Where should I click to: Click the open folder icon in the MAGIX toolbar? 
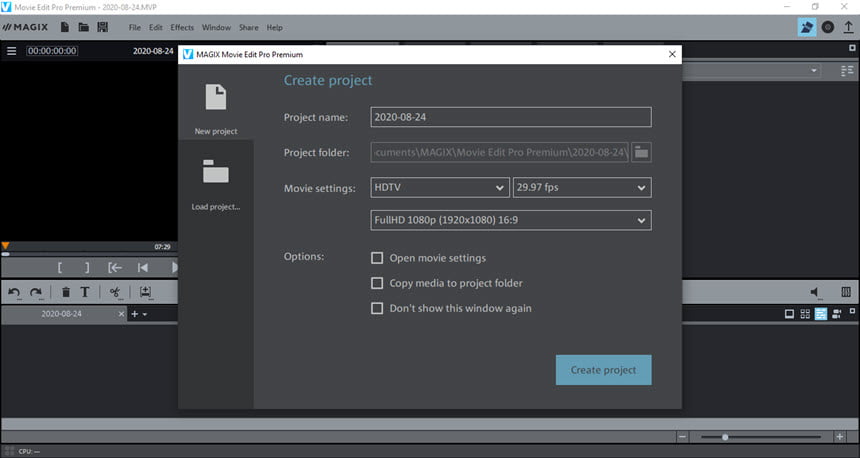(83, 27)
